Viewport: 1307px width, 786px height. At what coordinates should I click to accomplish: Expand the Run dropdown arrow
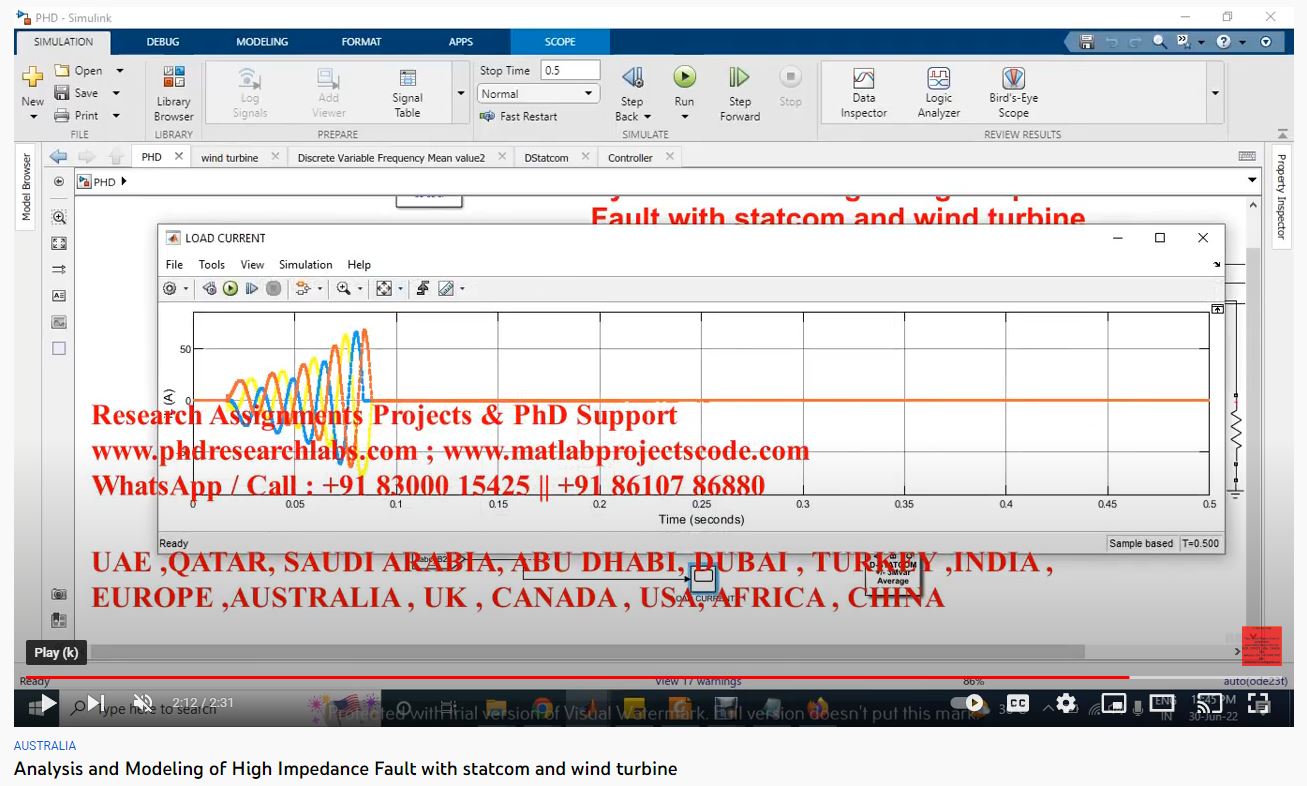tap(684, 117)
